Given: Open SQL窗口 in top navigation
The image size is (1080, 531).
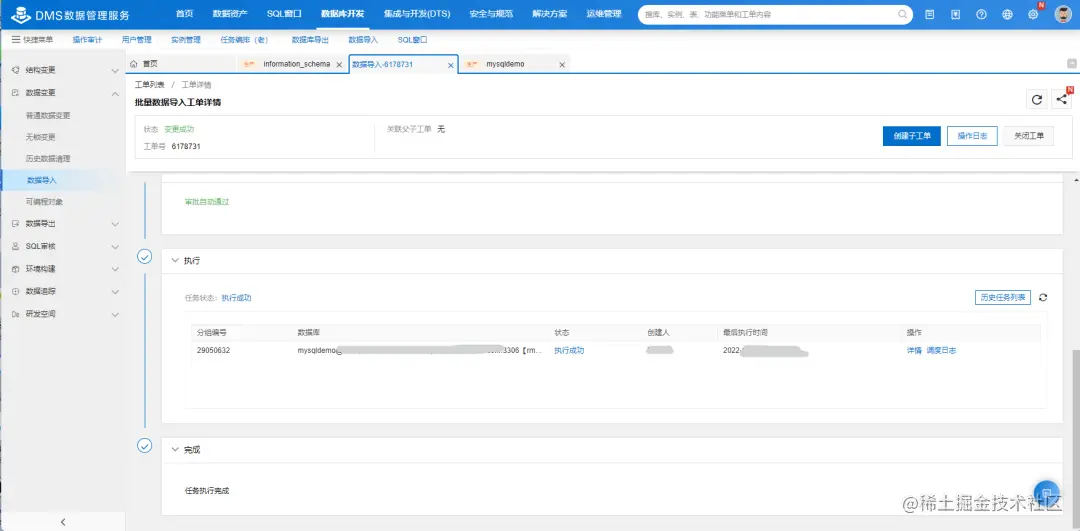Looking at the screenshot, I should (284, 14).
